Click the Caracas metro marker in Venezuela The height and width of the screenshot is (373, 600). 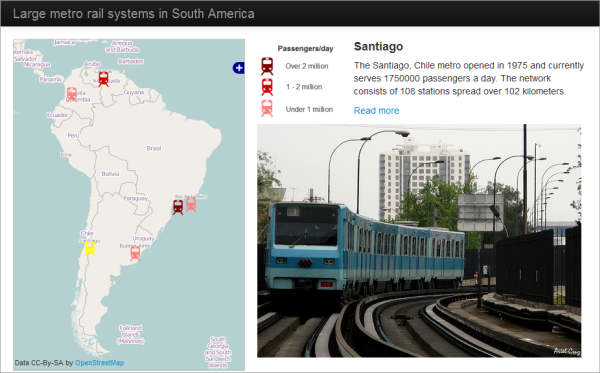tap(103, 79)
